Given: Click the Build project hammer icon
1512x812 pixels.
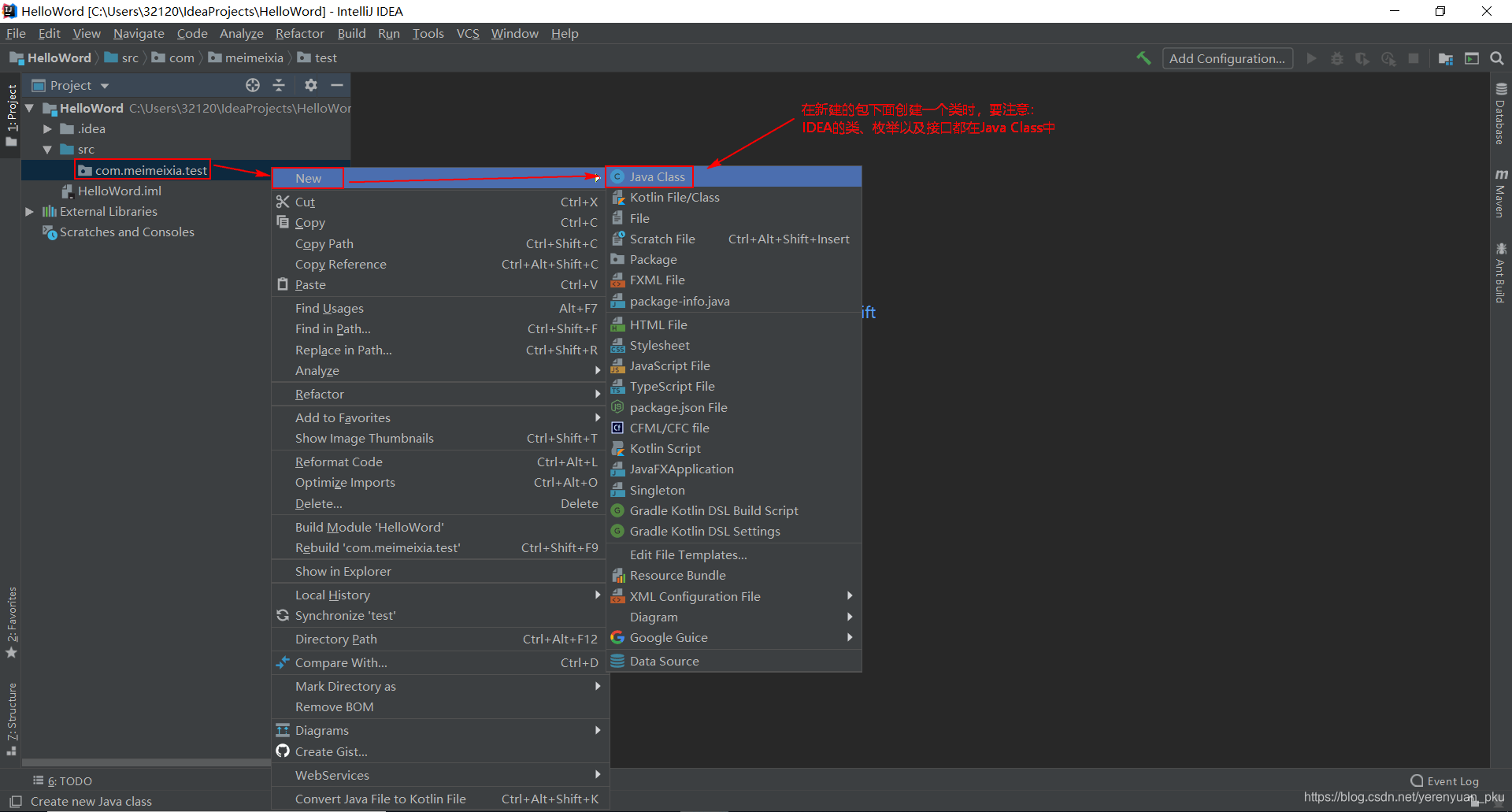Looking at the screenshot, I should pyautogui.click(x=1143, y=58).
